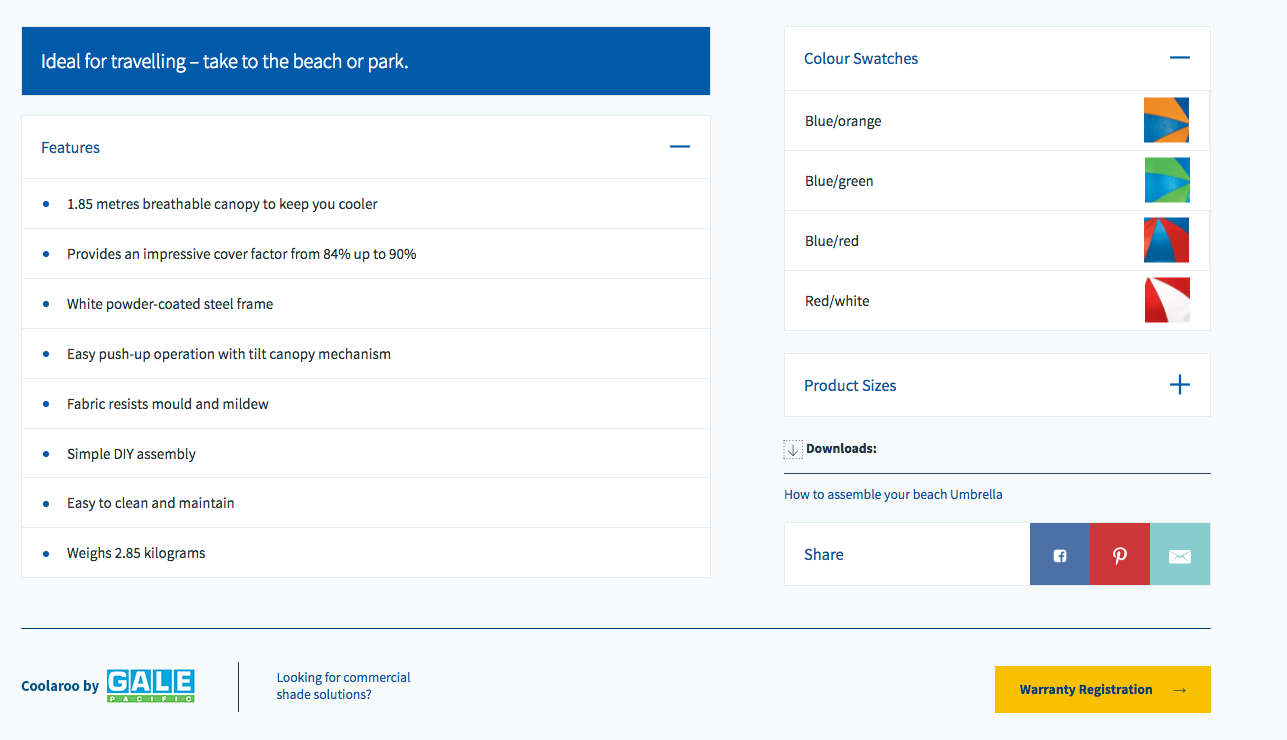This screenshot has height=740, width=1287.
Task: Click the 'Blue/orange' label
Action: (x=843, y=121)
